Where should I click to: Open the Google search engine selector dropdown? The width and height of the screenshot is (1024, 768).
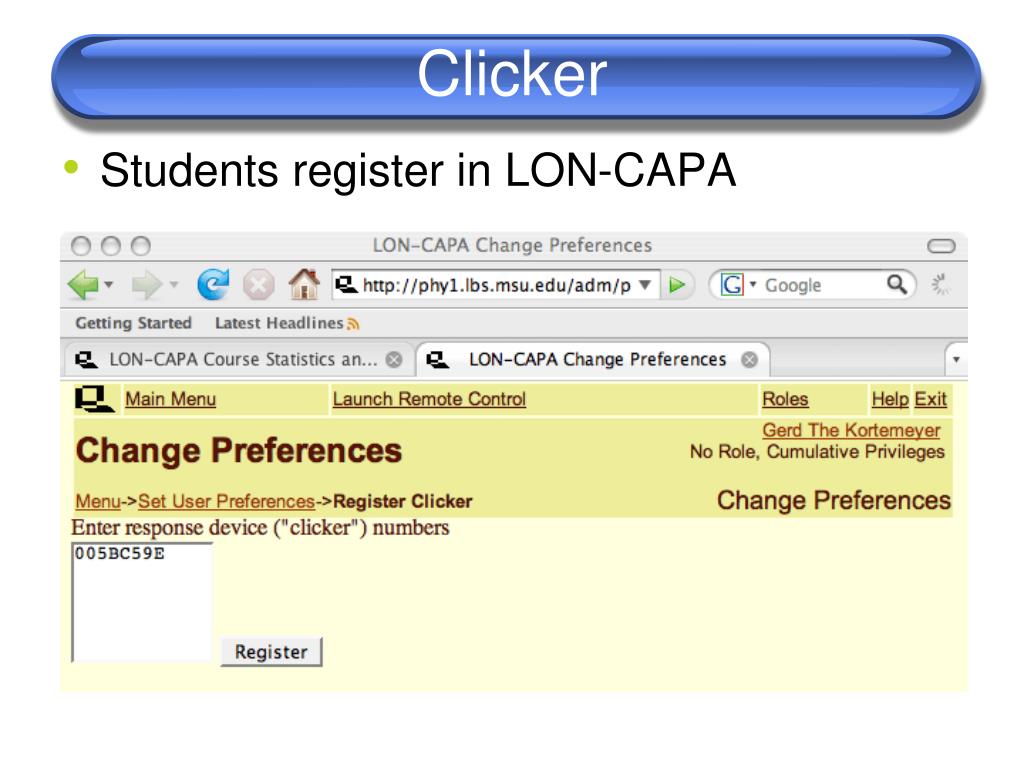[753, 284]
